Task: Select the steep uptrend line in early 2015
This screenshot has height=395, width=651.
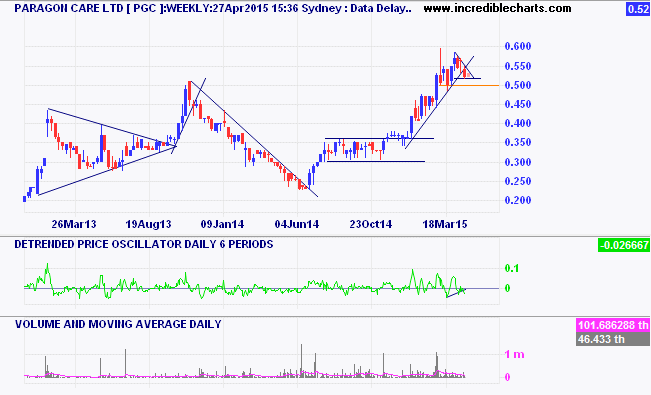Action: (439, 102)
